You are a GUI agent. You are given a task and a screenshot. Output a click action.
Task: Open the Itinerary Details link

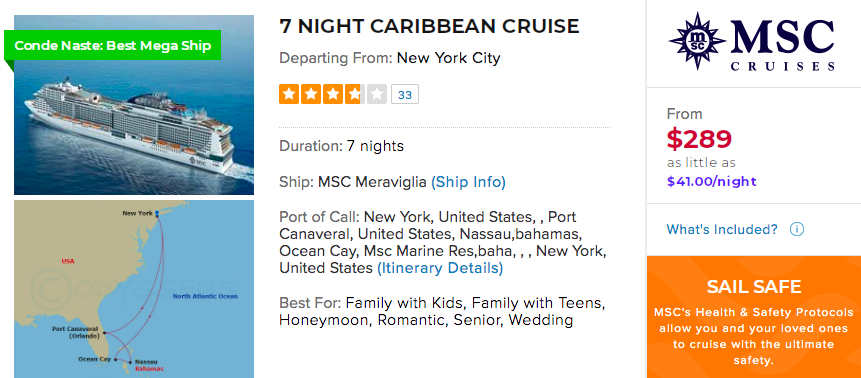pyautogui.click(x=440, y=268)
